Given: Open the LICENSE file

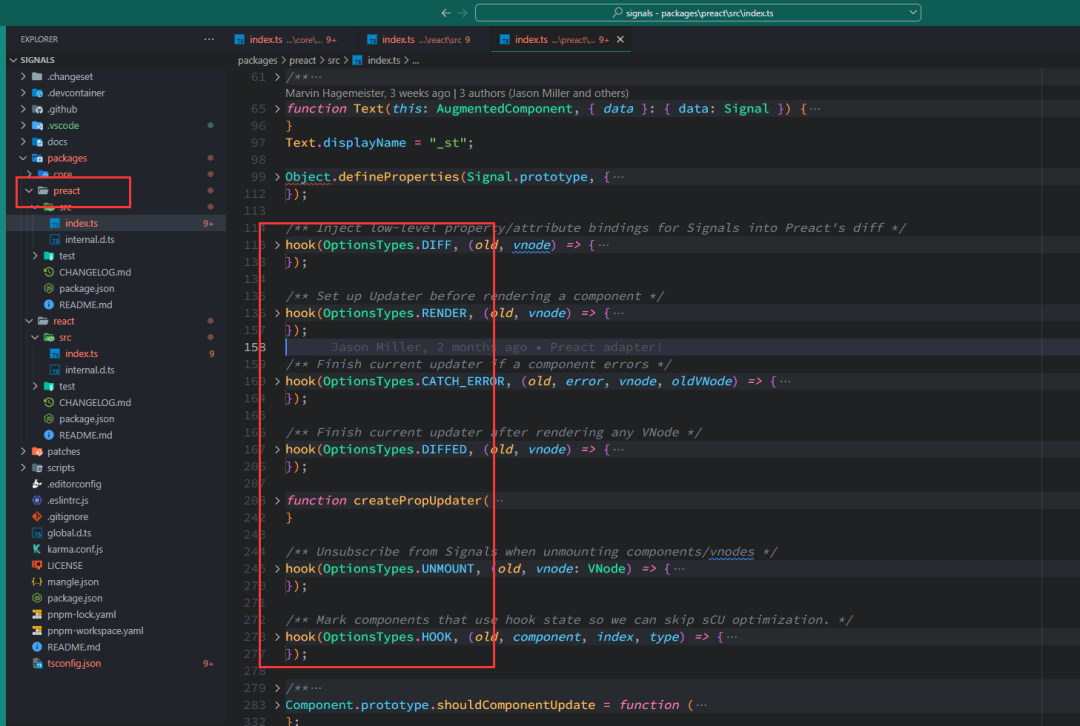Looking at the screenshot, I should (x=64, y=566).
